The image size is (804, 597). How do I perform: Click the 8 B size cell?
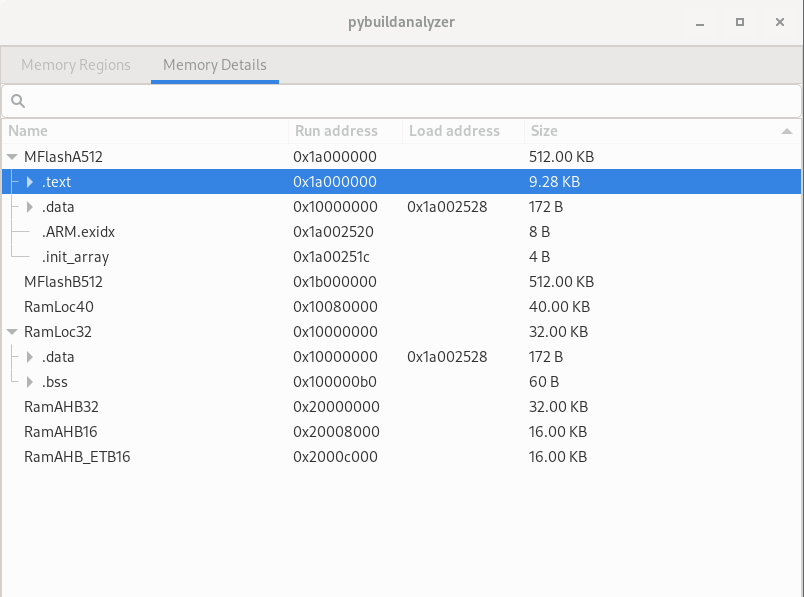pos(539,232)
